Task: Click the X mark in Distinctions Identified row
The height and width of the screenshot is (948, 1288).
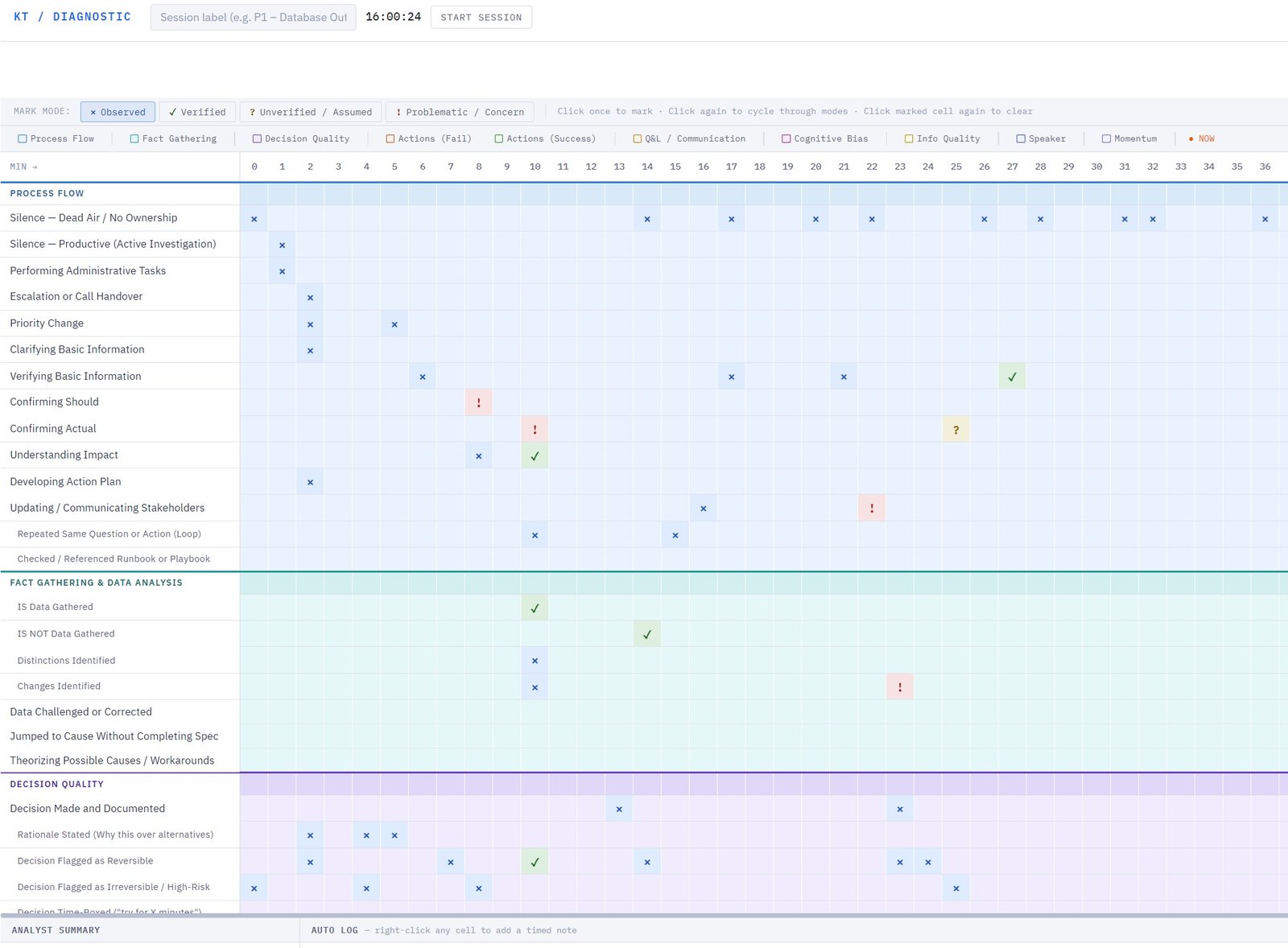Action: click(x=535, y=661)
